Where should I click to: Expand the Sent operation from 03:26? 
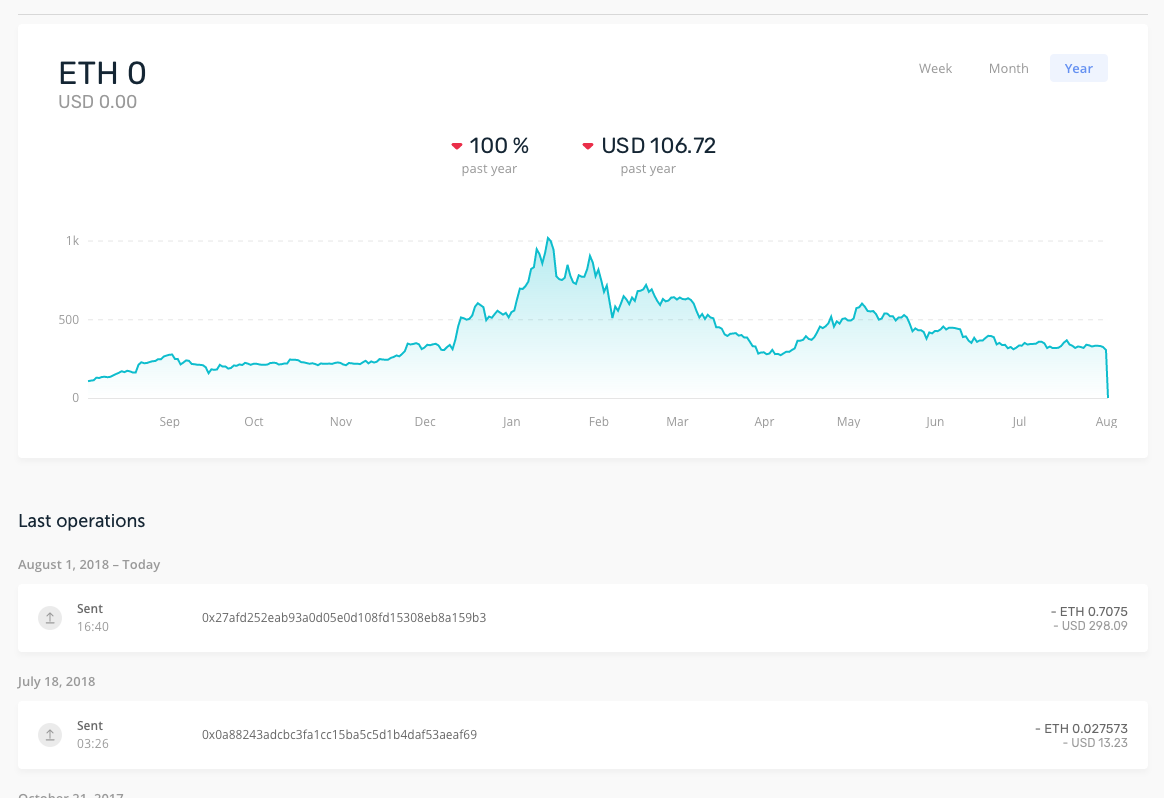[90, 734]
